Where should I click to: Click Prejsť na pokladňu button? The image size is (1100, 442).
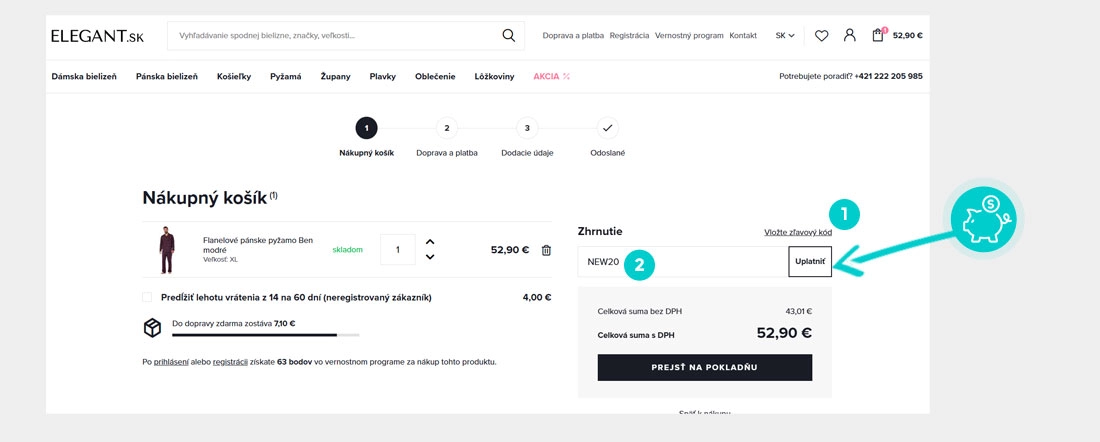[704, 368]
